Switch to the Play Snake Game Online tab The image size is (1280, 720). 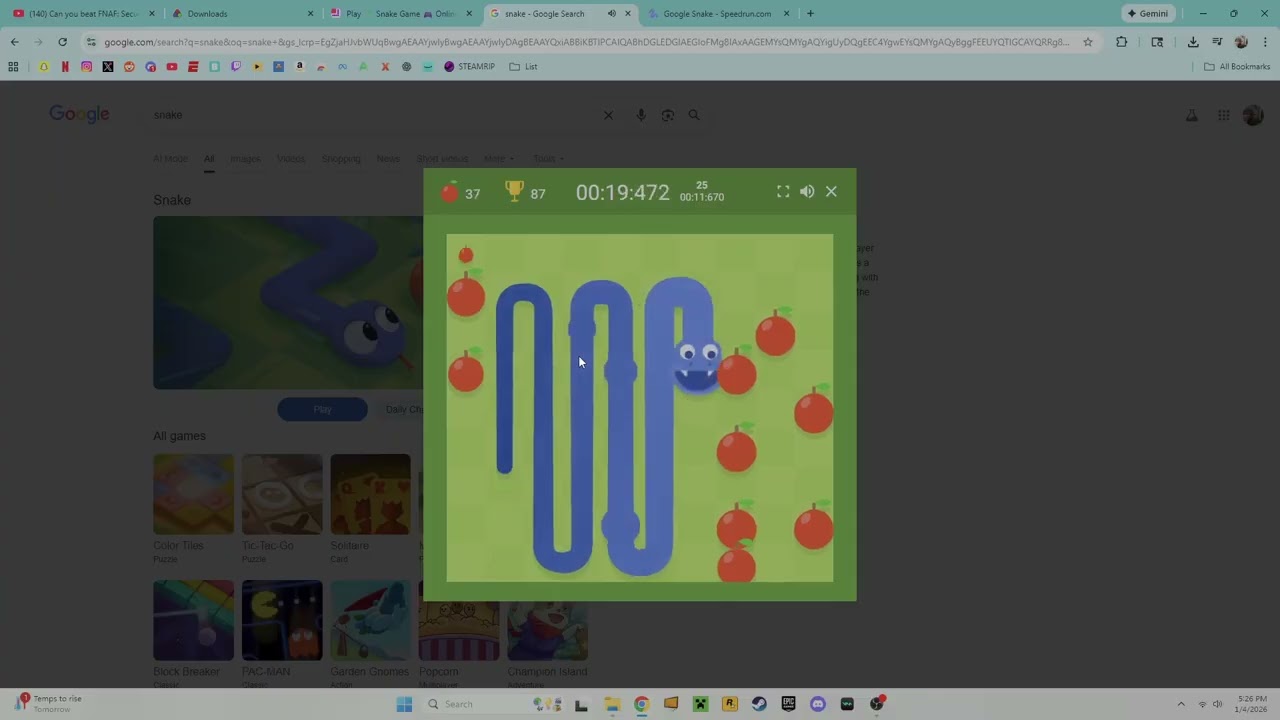pyautogui.click(x=400, y=14)
